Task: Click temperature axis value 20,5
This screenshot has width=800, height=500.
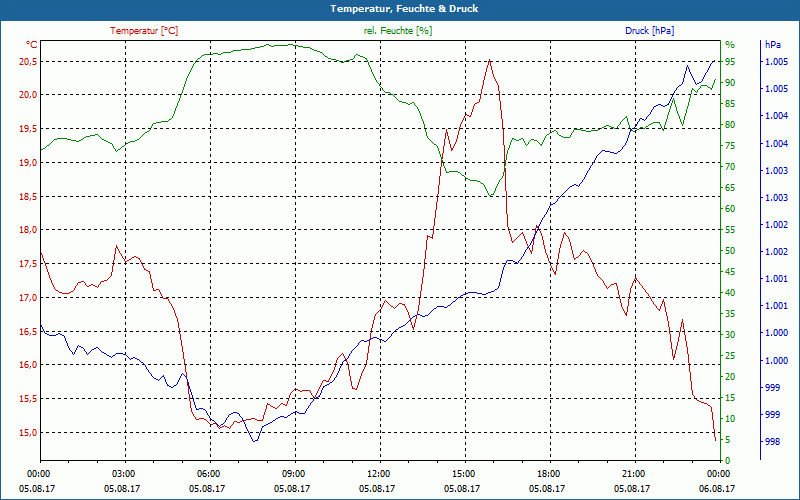Action: coord(28,62)
